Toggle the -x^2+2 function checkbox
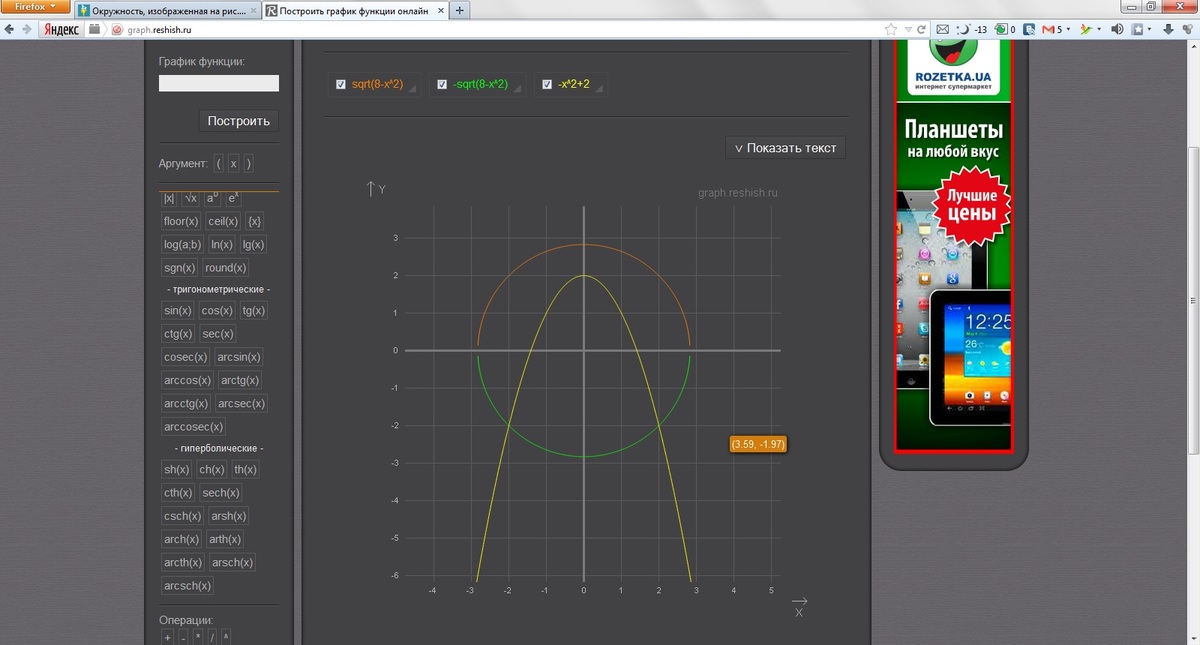The height and width of the screenshot is (645, 1200). pos(547,84)
